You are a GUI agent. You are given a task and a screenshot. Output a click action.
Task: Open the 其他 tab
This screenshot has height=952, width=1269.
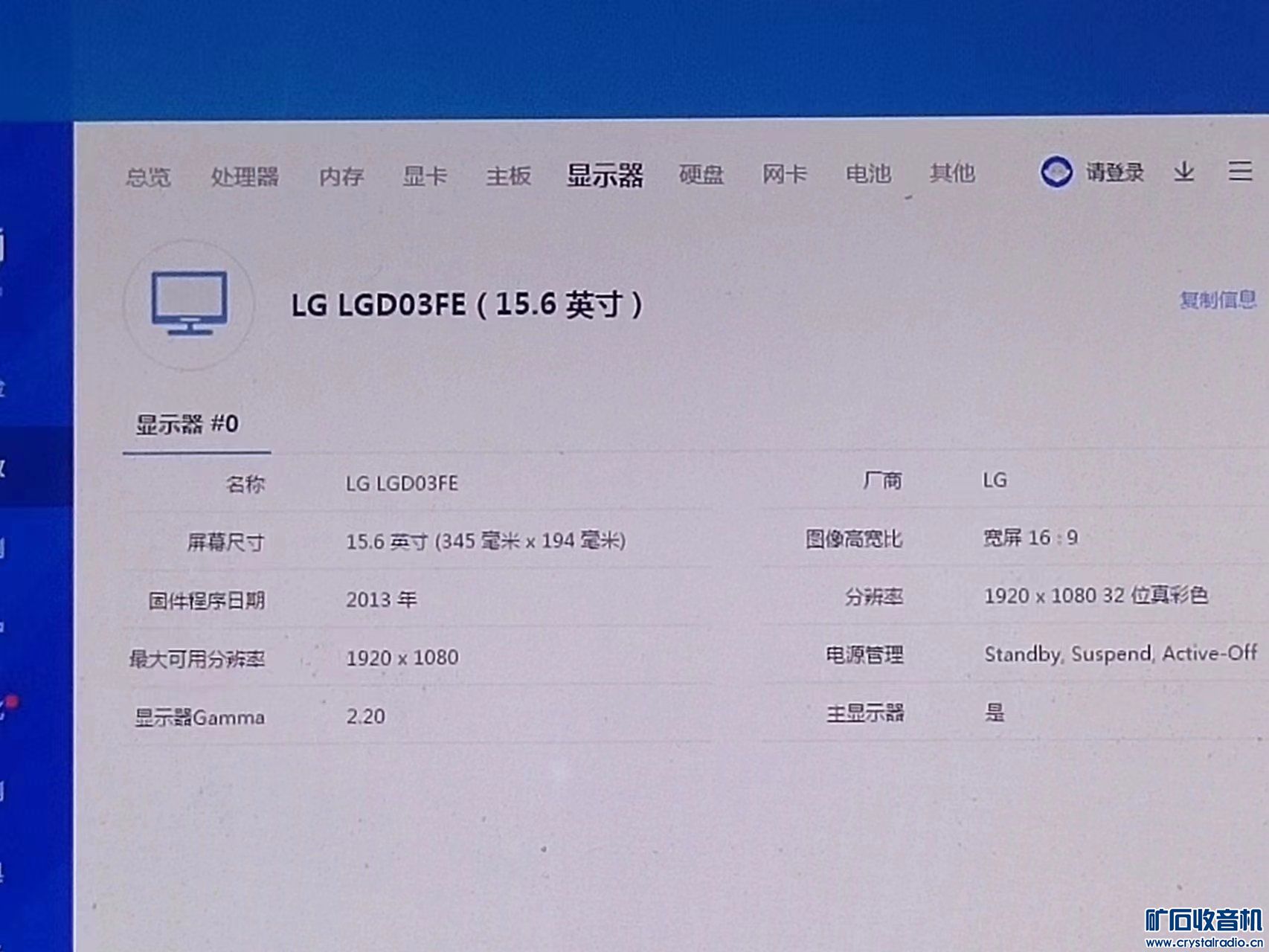click(x=952, y=173)
